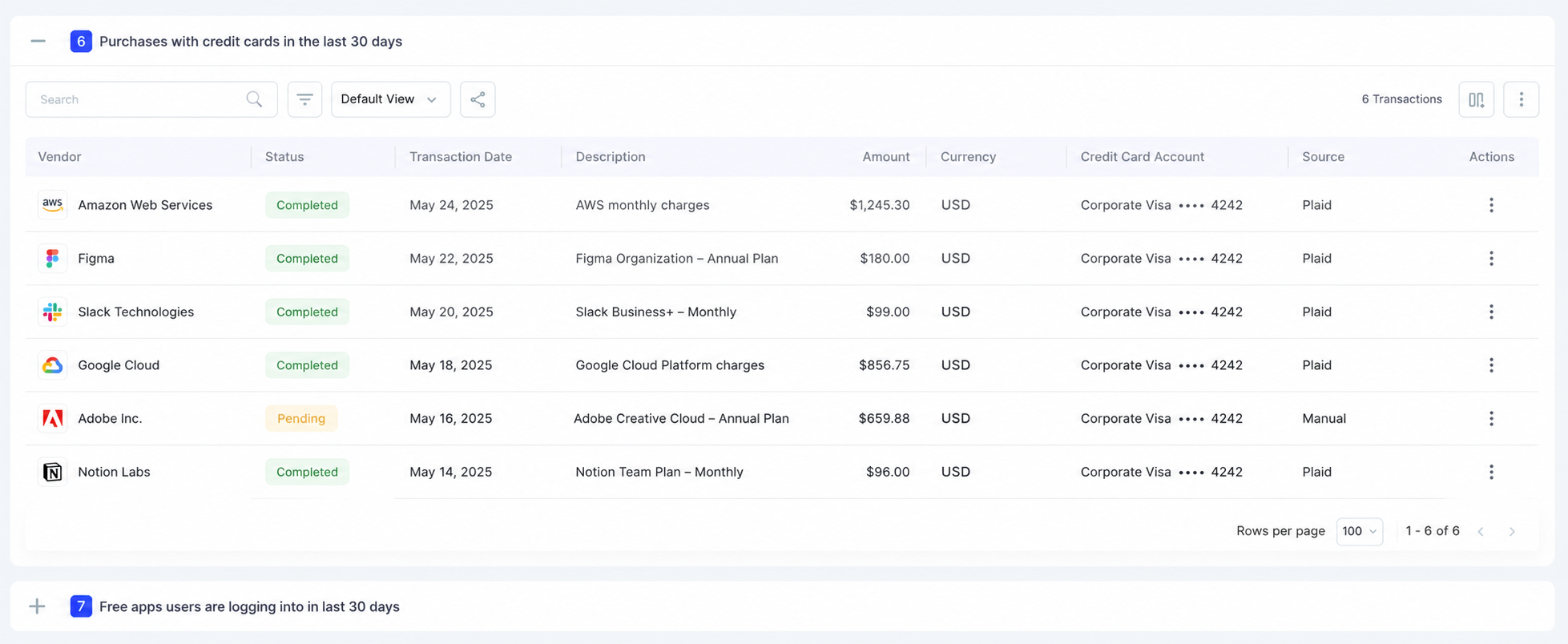The width and height of the screenshot is (1568, 644).
Task: Select the Google Cloud vendor name
Action: point(119,365)
